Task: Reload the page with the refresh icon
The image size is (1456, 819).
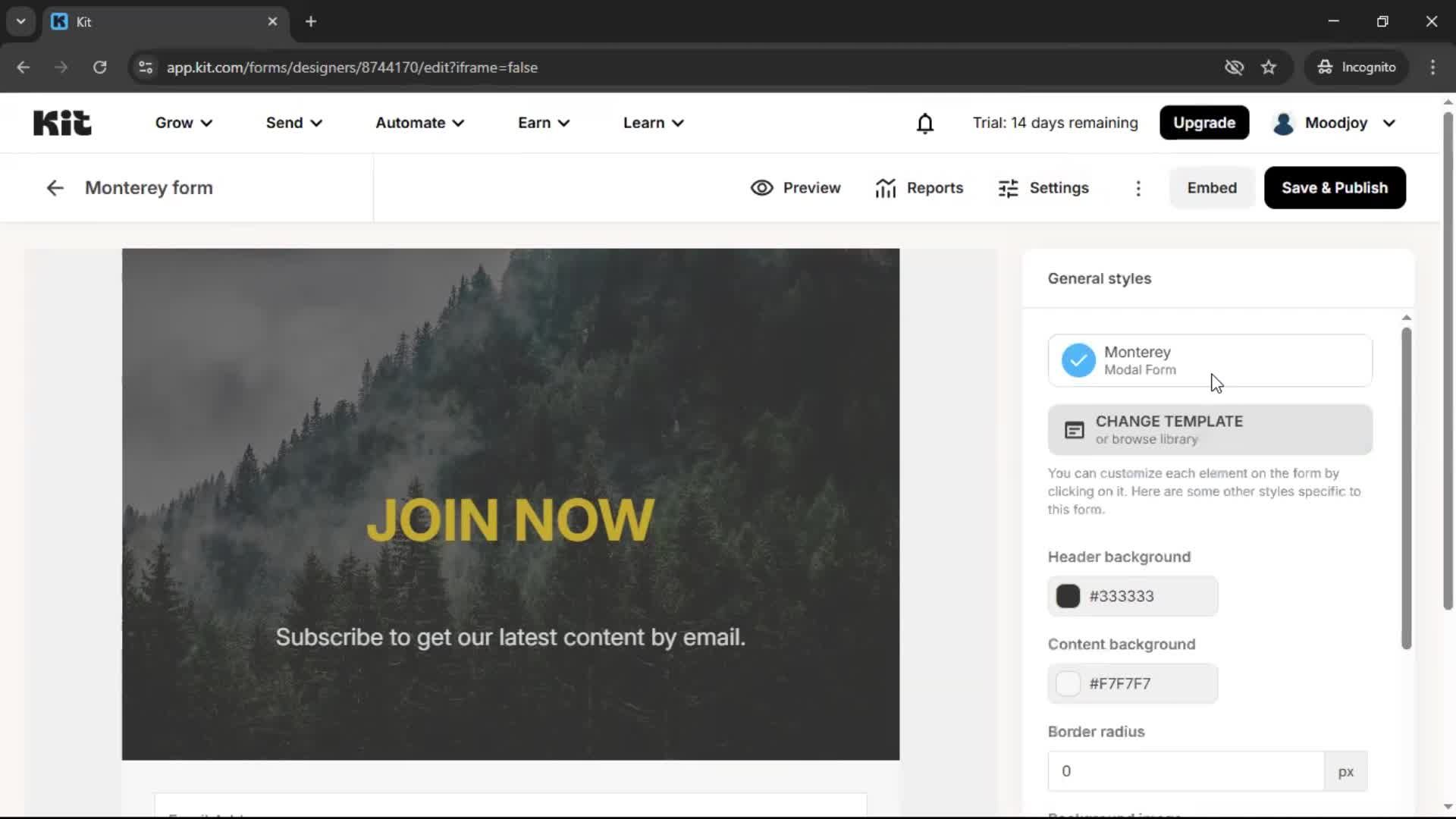Action: 99,67
